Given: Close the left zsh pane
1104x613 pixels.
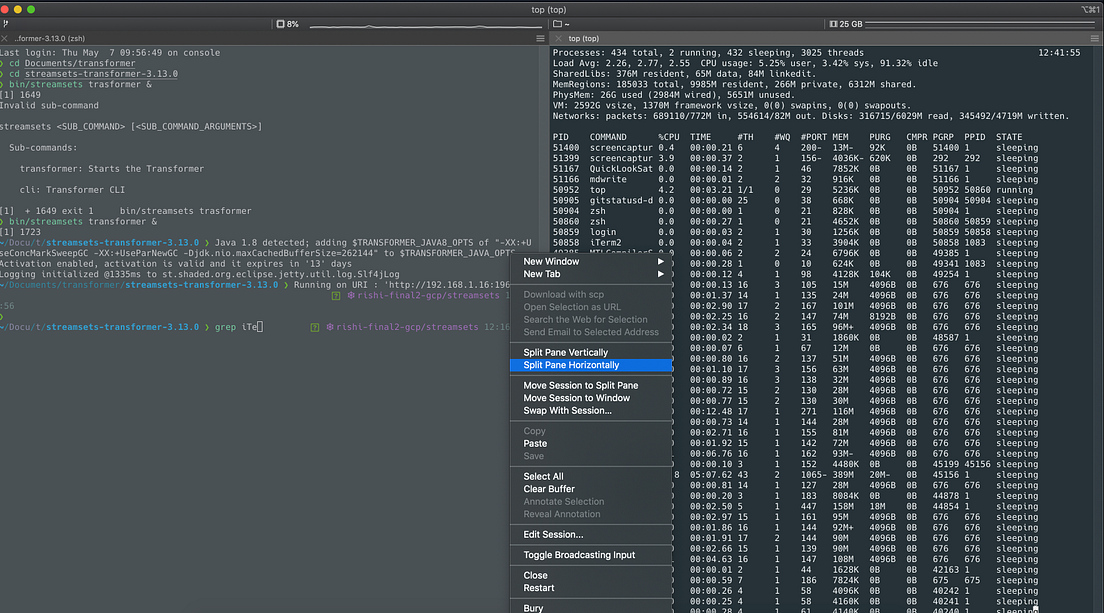Looking at the screenshot, I should pos(6,38).
